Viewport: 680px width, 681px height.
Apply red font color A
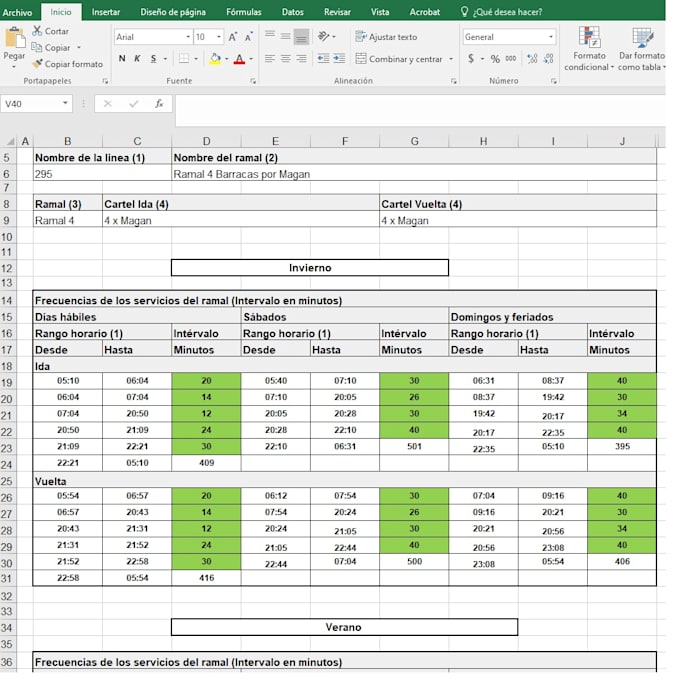tap(239, 59)
